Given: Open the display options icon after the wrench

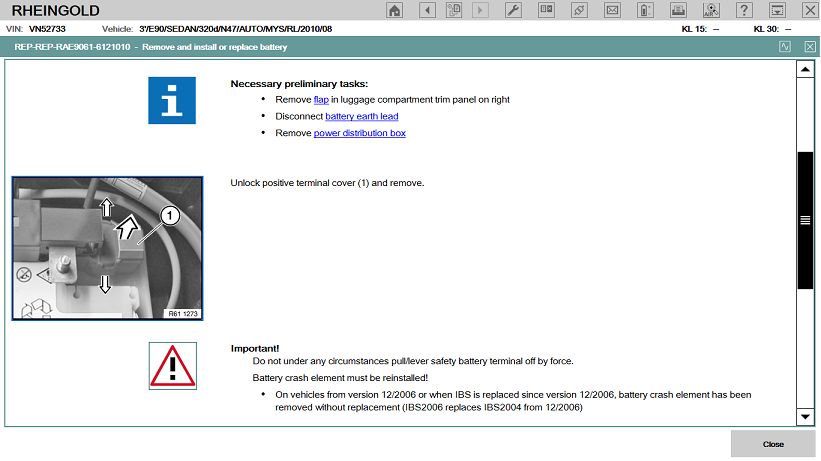Looking at the screenshot, I should [546, 10].
